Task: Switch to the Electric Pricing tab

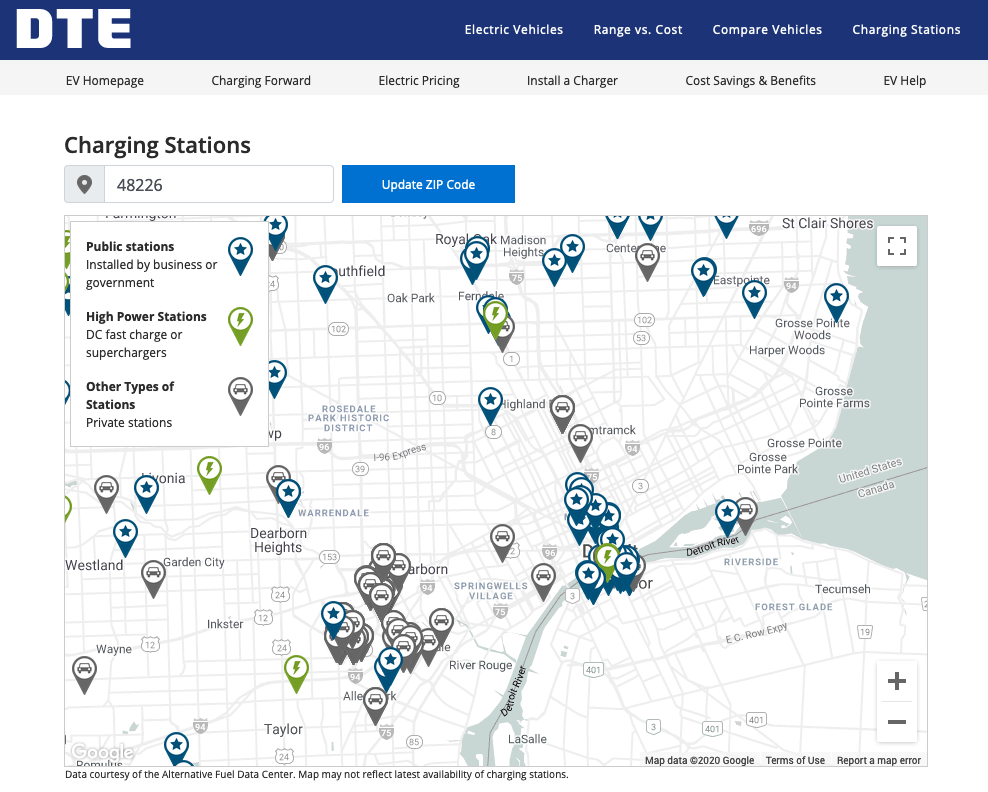Action: click(x=419, y=80)
